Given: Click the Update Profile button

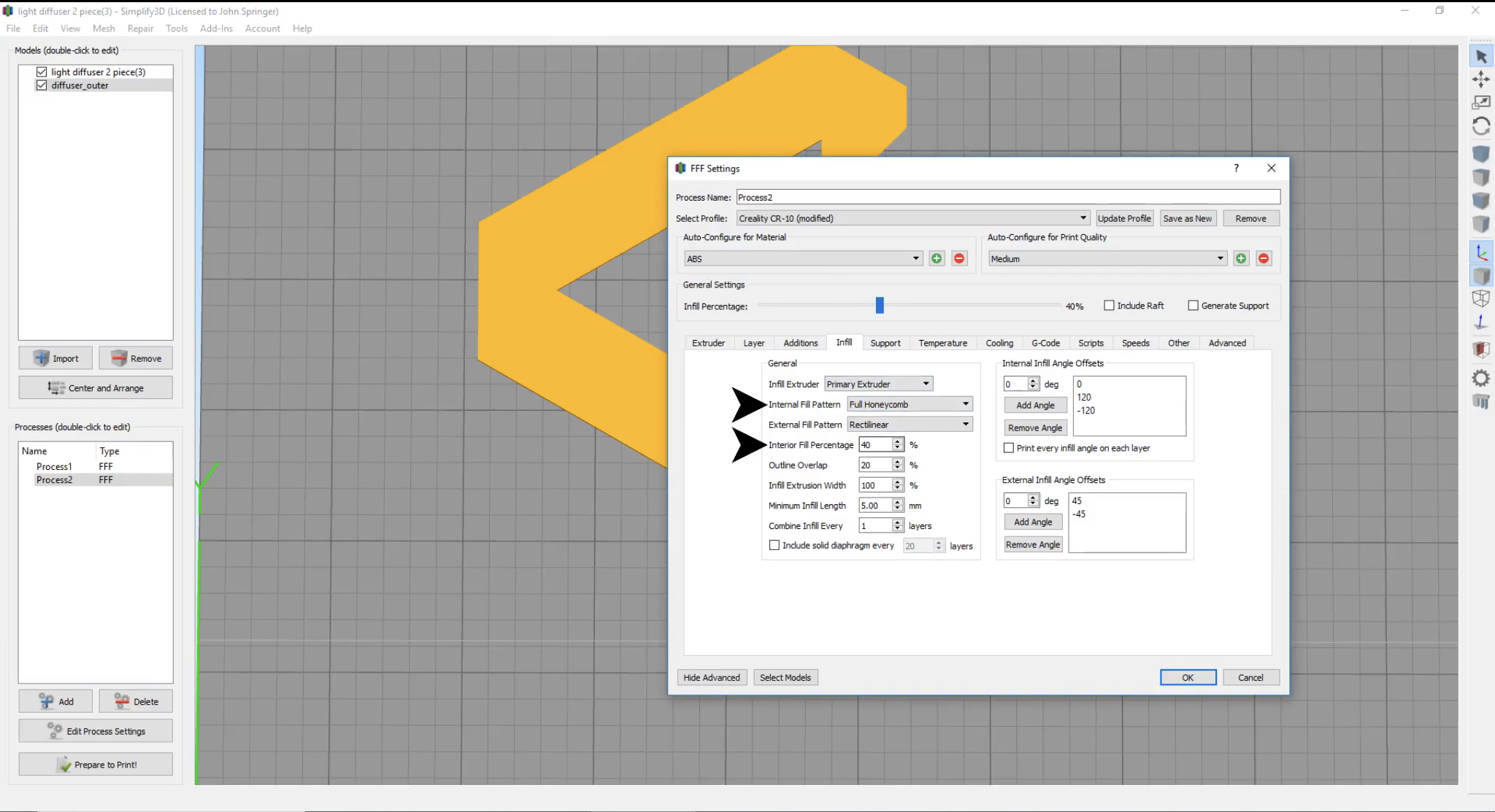Looking at the screenshot, I should [x=1123, y=218].
